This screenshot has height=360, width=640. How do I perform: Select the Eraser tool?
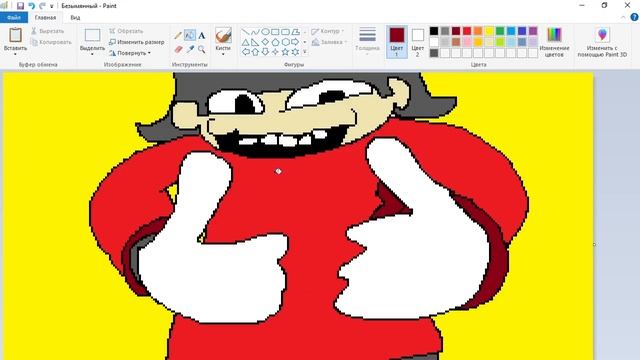[178, 49]
